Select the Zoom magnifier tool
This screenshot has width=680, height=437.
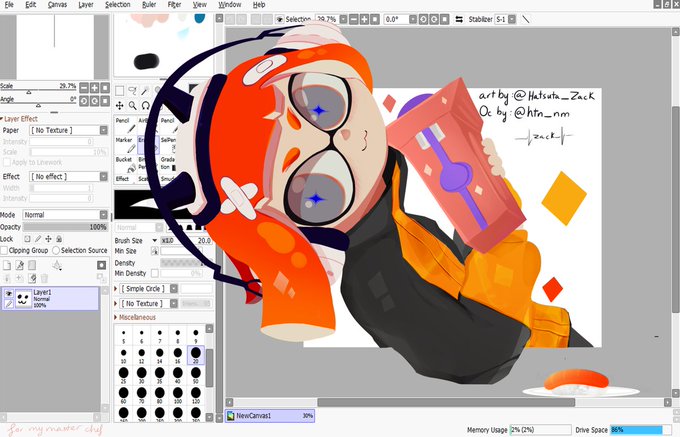132,105
